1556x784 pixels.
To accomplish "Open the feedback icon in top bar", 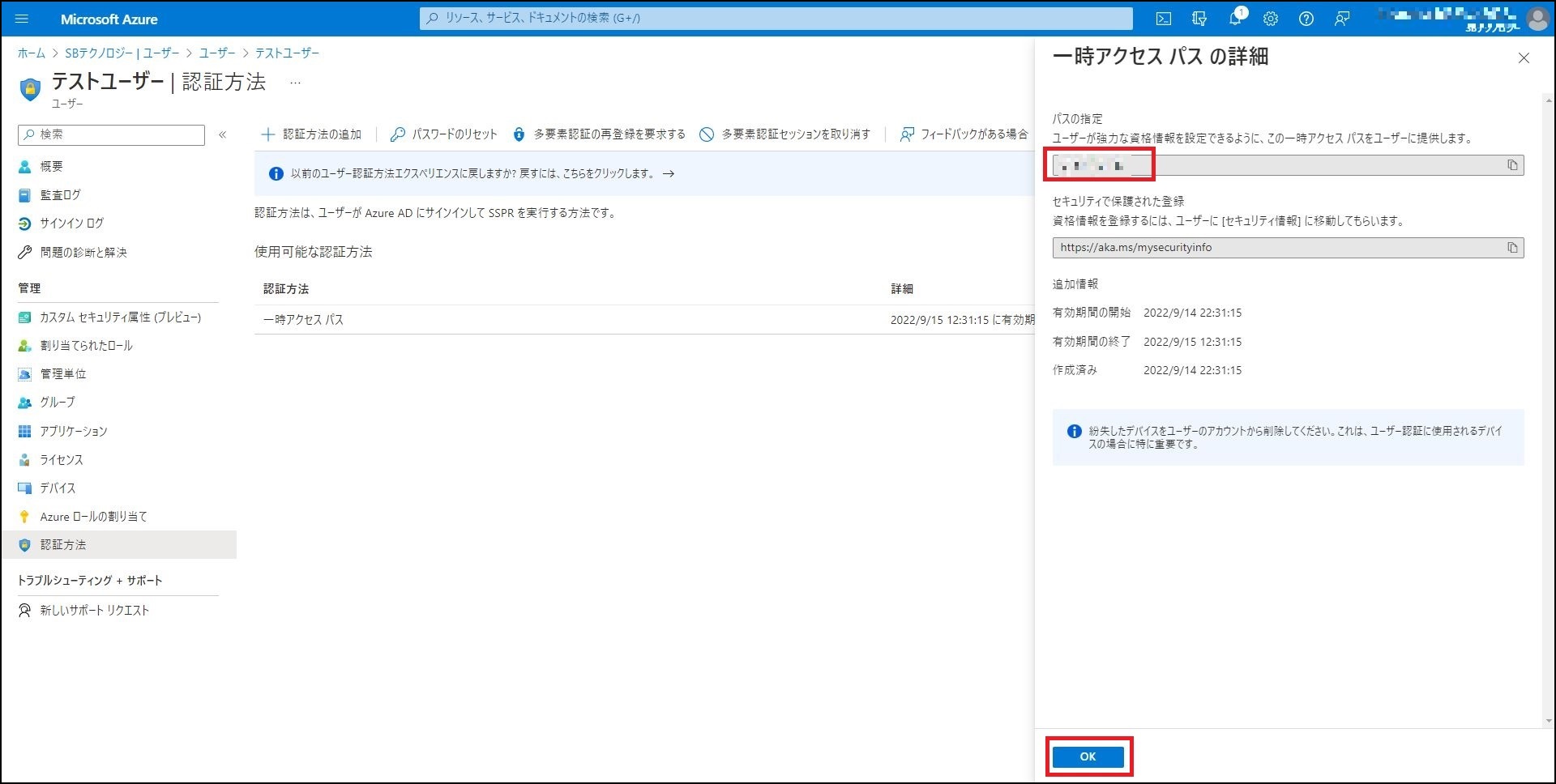I will (1342, 19).
